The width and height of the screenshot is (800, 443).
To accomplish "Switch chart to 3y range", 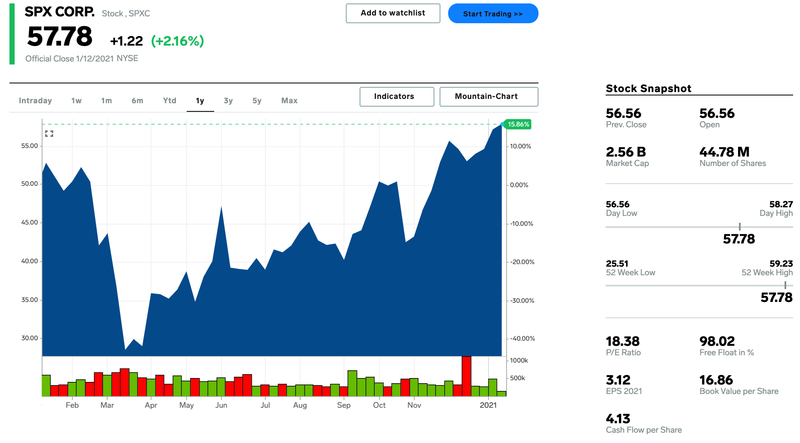I will [x=228, y=101].
